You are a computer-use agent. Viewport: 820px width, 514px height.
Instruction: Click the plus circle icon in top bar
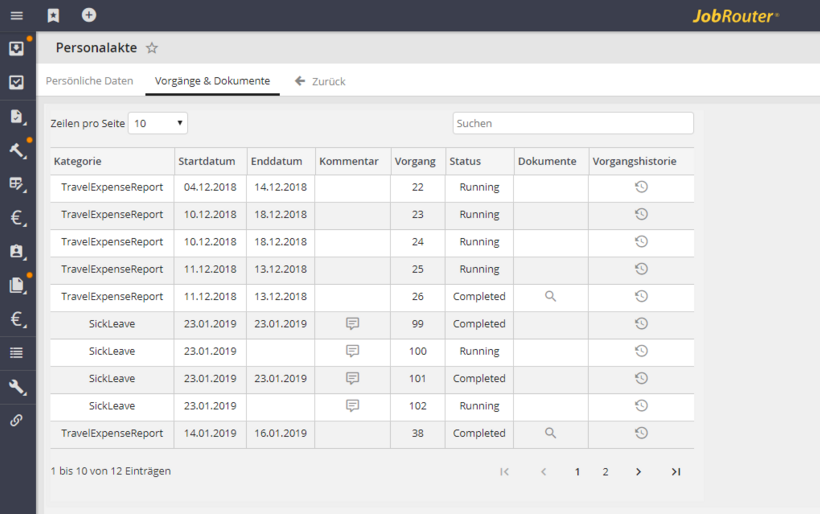click(x=89, y=15)
